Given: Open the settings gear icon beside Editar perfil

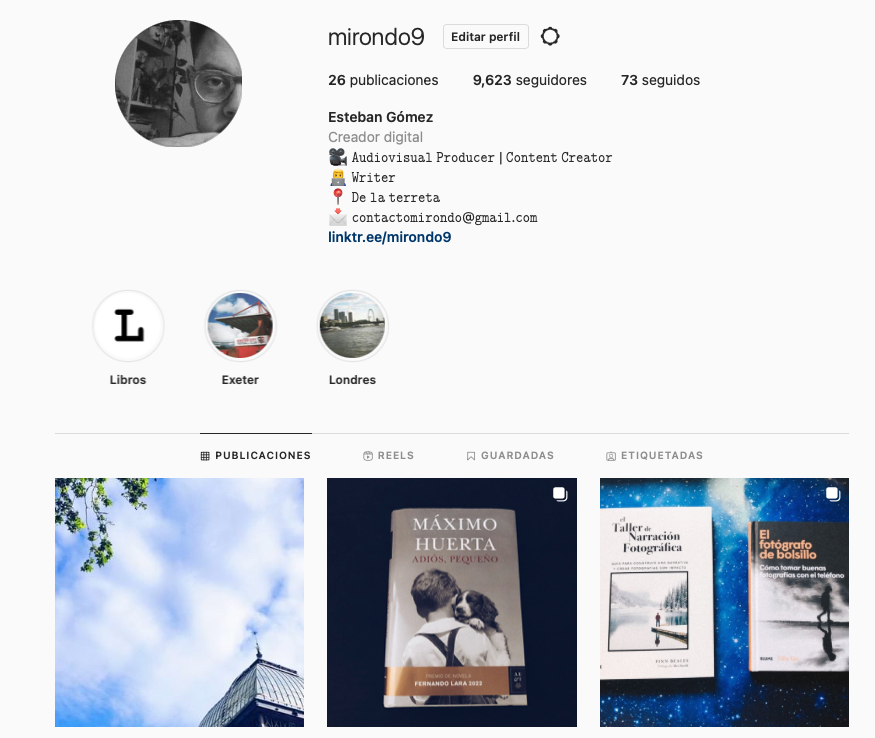Looking at the screenshot, I should 550,36.
